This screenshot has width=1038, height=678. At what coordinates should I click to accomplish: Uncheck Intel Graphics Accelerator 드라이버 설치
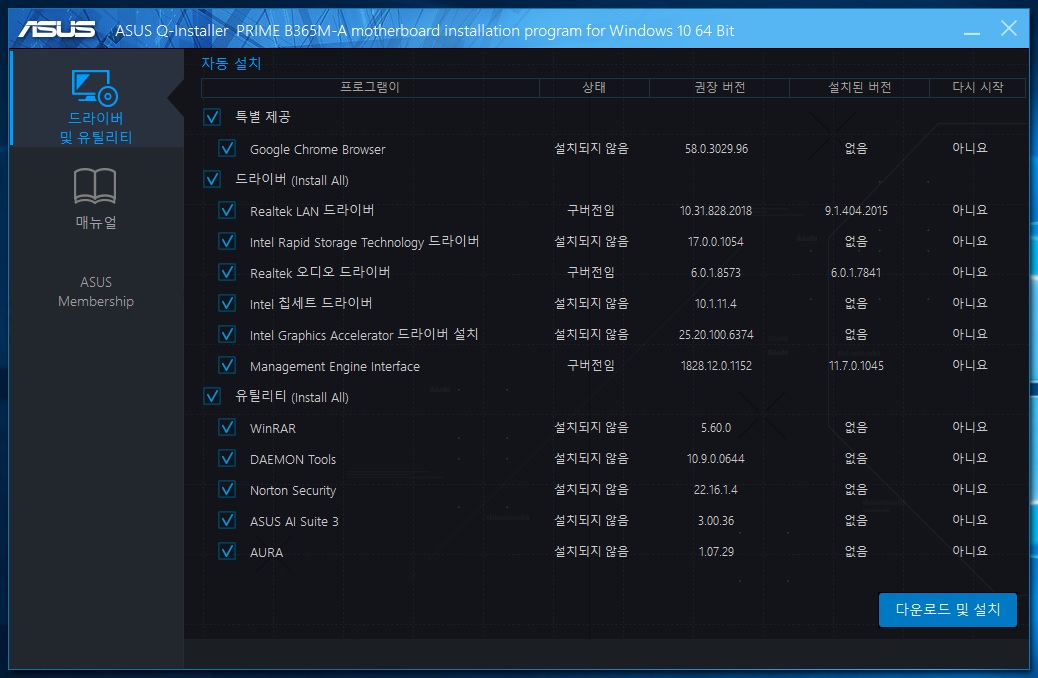[227, 334]
